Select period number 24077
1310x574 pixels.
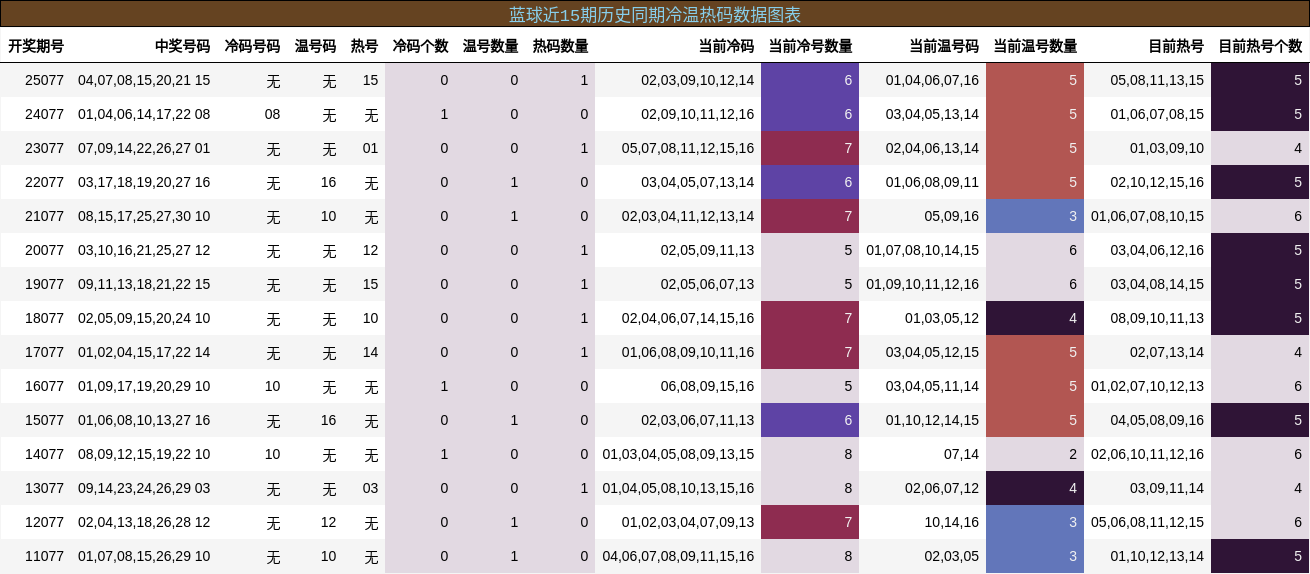[44, 114]
